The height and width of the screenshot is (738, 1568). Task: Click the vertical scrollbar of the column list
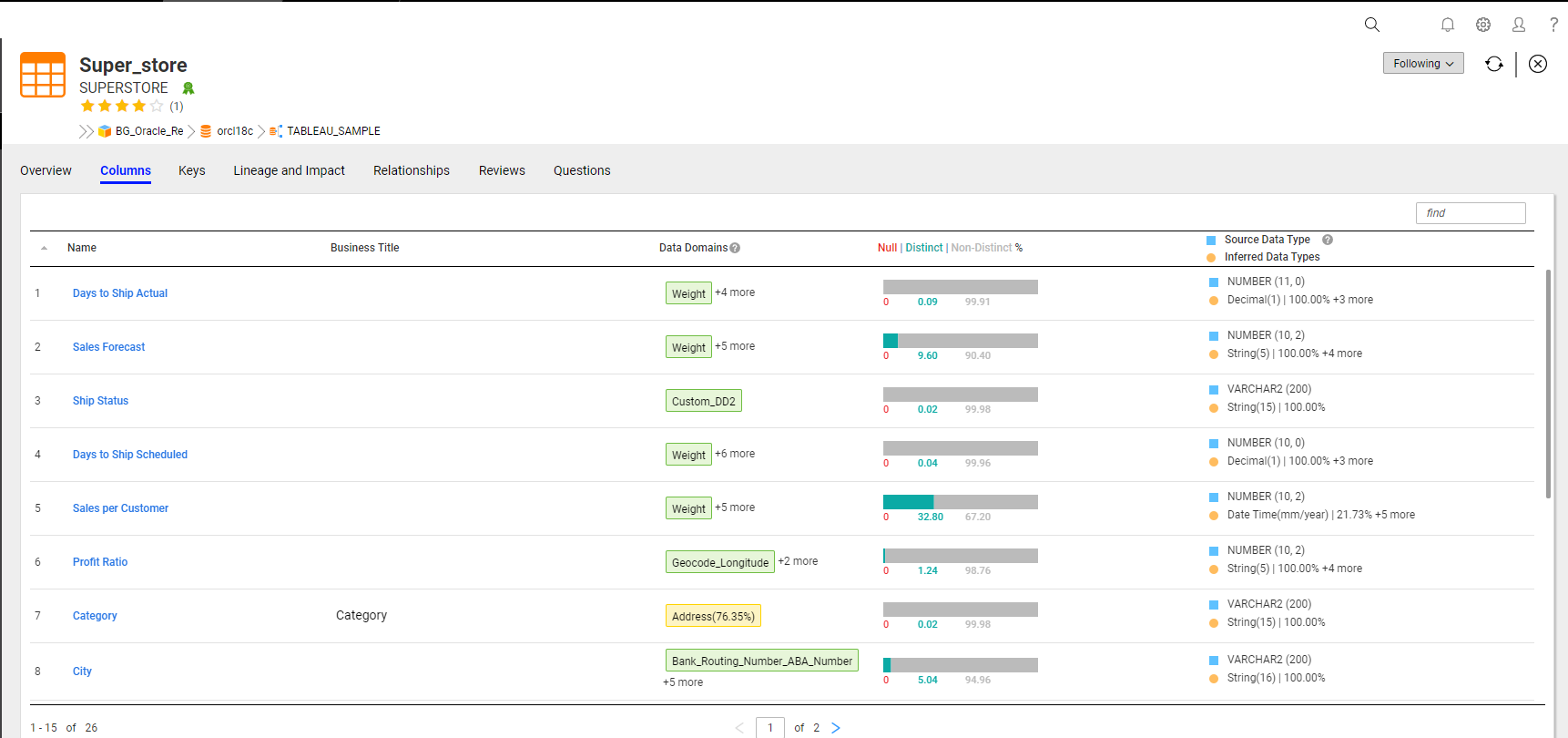[x=1548, y=384]
